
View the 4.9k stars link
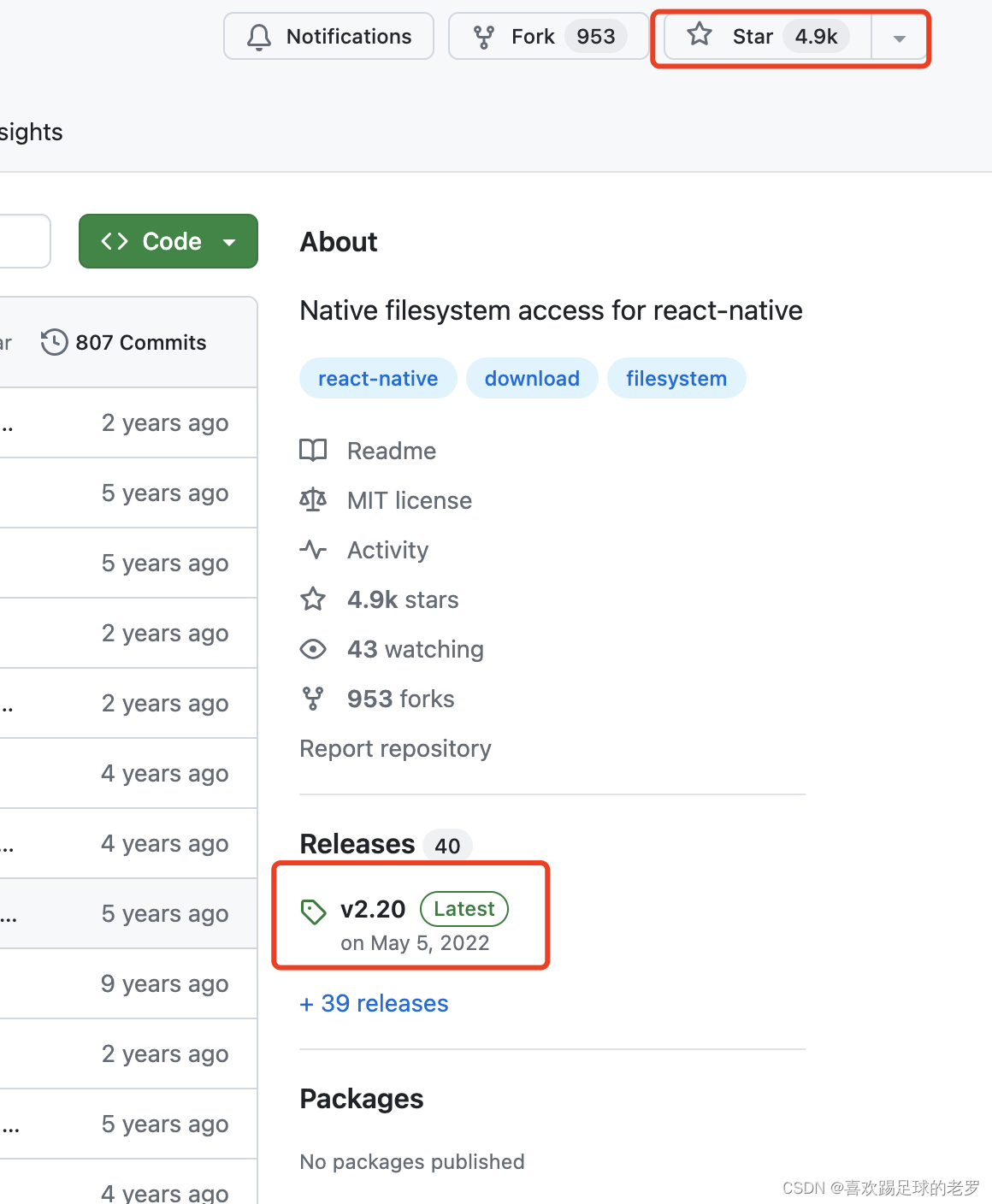[403, 599]
